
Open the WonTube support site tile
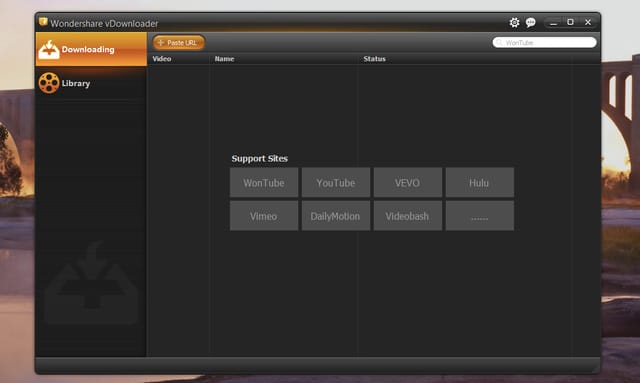[264, 183]
